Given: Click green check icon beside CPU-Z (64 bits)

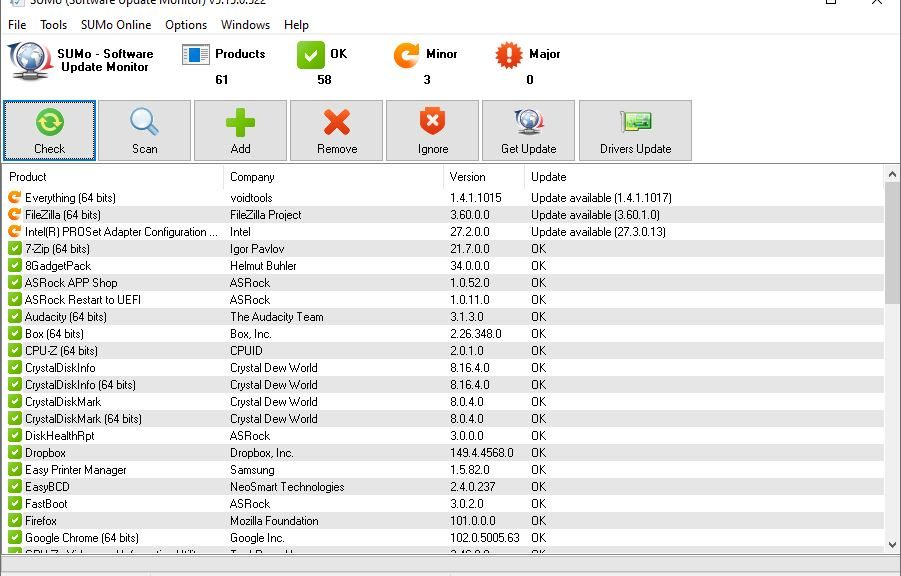Looking at the screenshot, I should (x=14, y=351).
